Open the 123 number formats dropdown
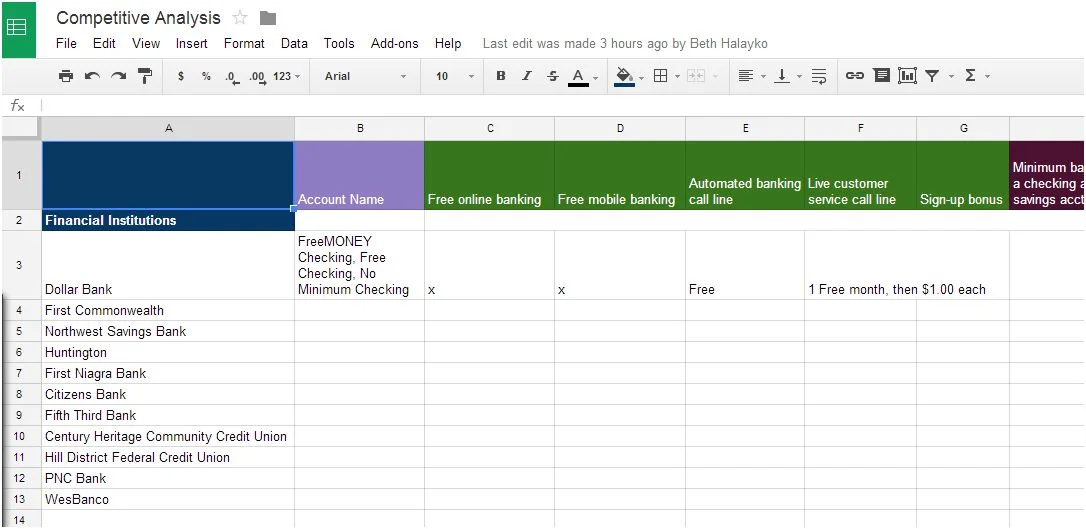 click(287, 76)
